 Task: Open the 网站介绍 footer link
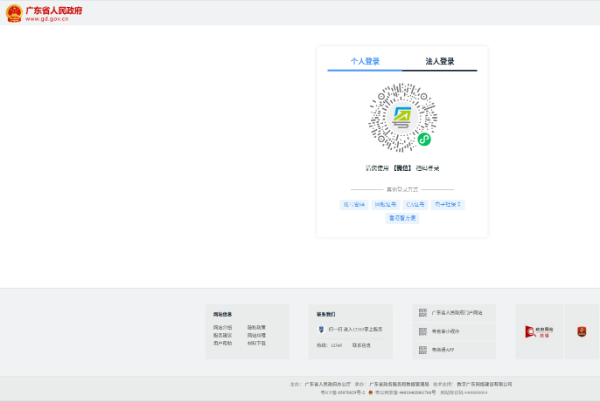point(222,327)
